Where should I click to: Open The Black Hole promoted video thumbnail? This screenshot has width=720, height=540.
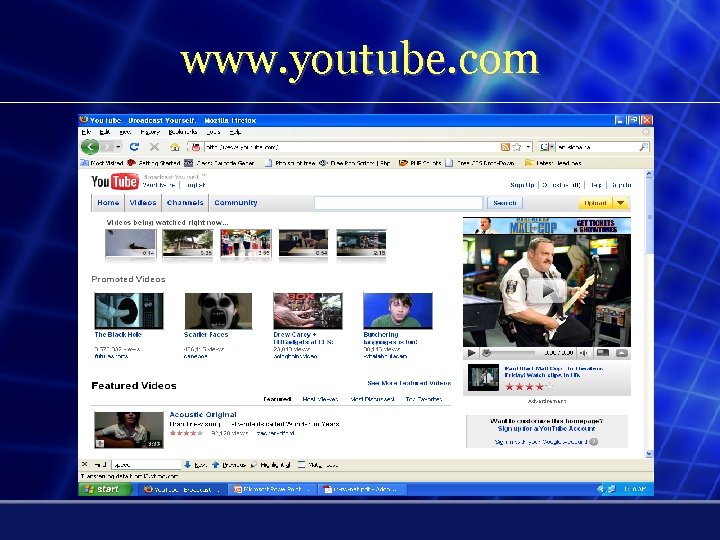(x=129, y=311)
